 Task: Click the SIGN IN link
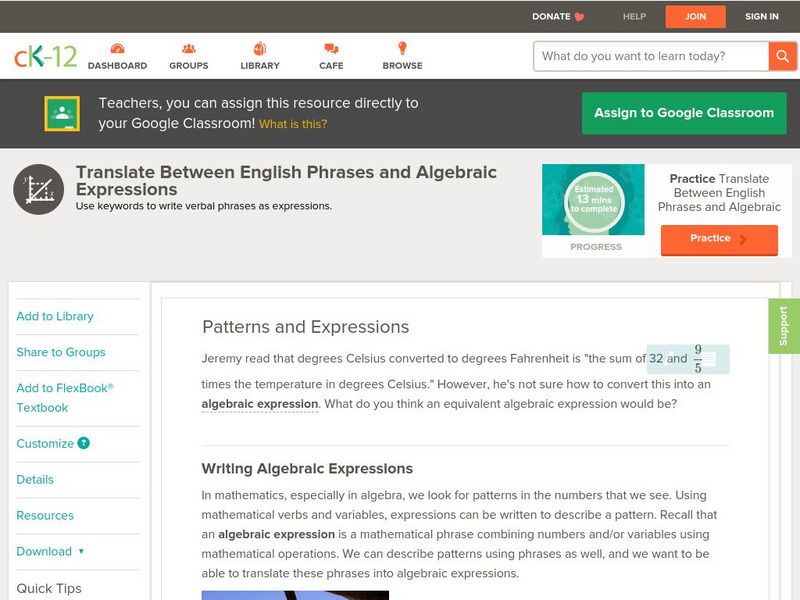tap(762, 16)
